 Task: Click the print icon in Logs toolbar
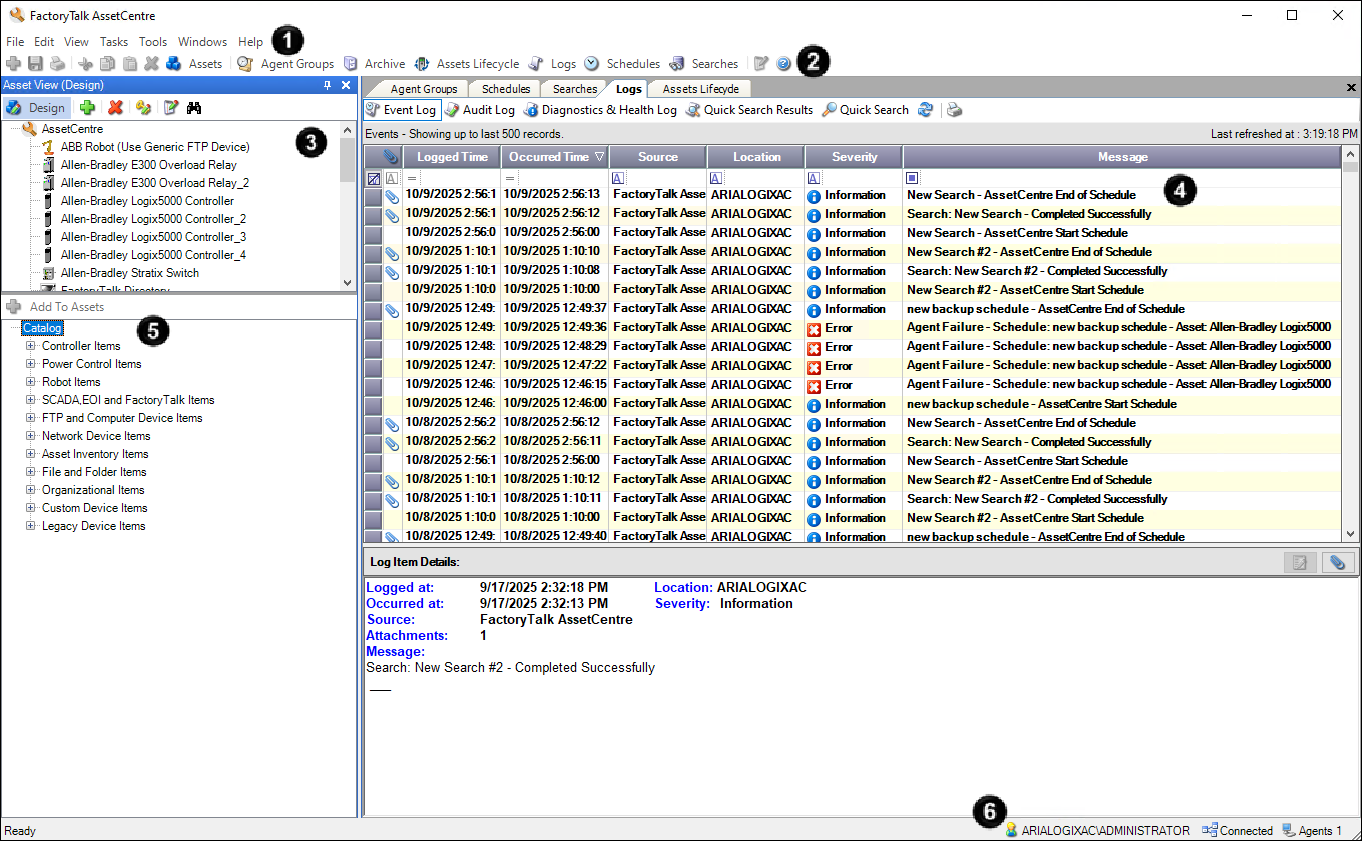pyautogui.click(x=954, y=110)
